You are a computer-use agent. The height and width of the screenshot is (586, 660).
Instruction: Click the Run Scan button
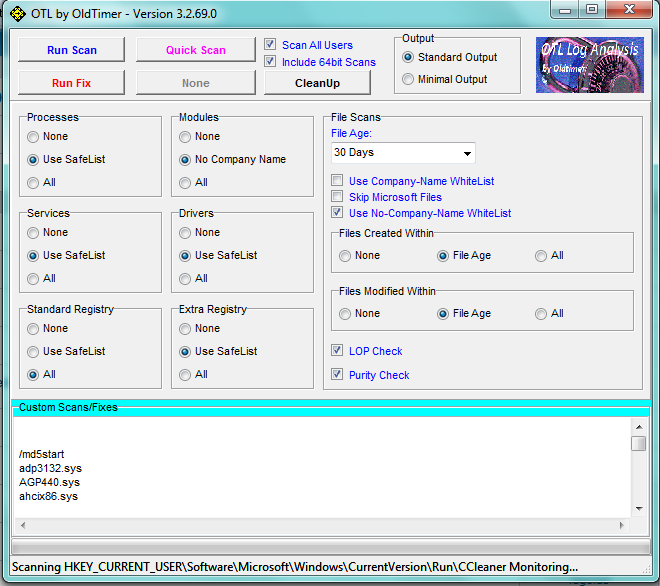point(72,50)
